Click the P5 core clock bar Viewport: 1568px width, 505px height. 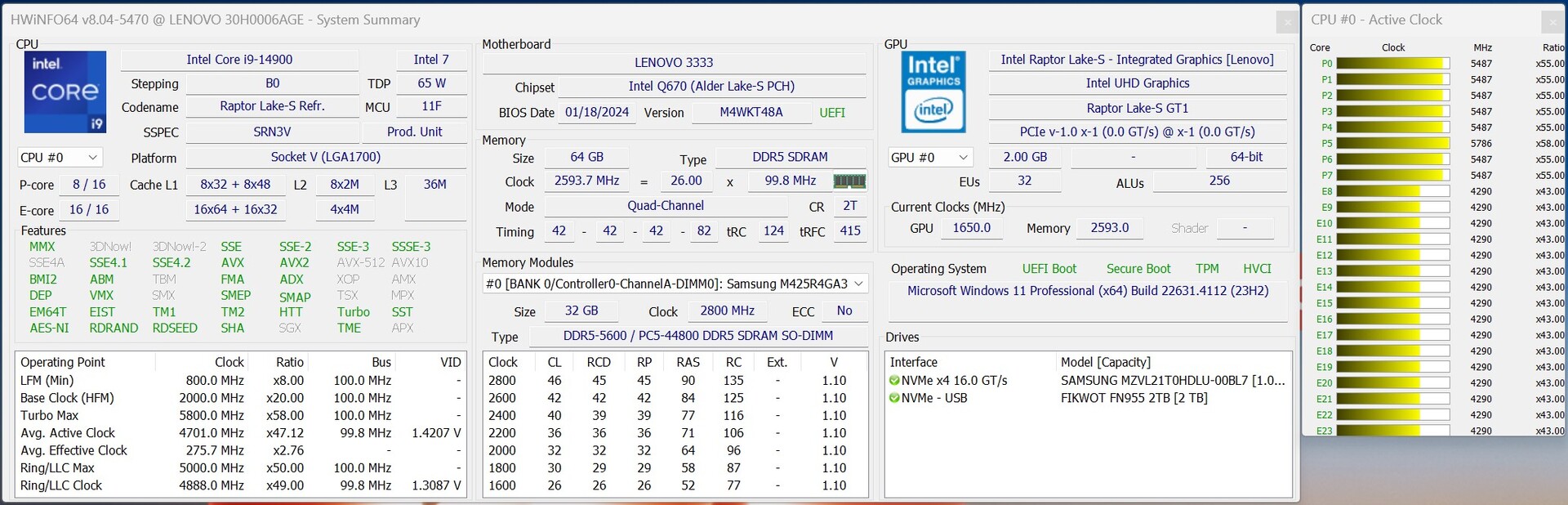coord(1393,143)
